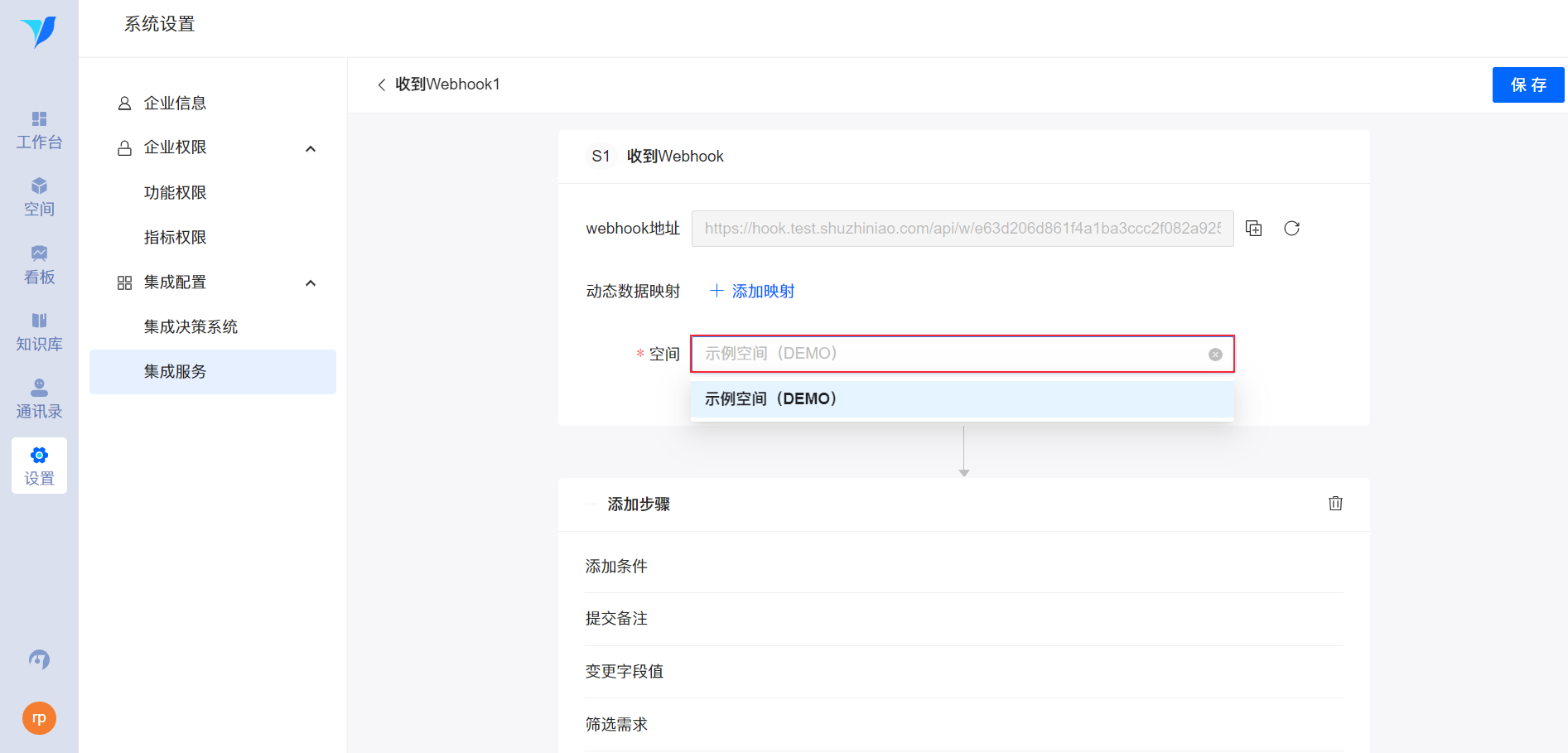Collapse the 集成配置 section
Viewport: 1568px width, 753px height.
(311, 283)
